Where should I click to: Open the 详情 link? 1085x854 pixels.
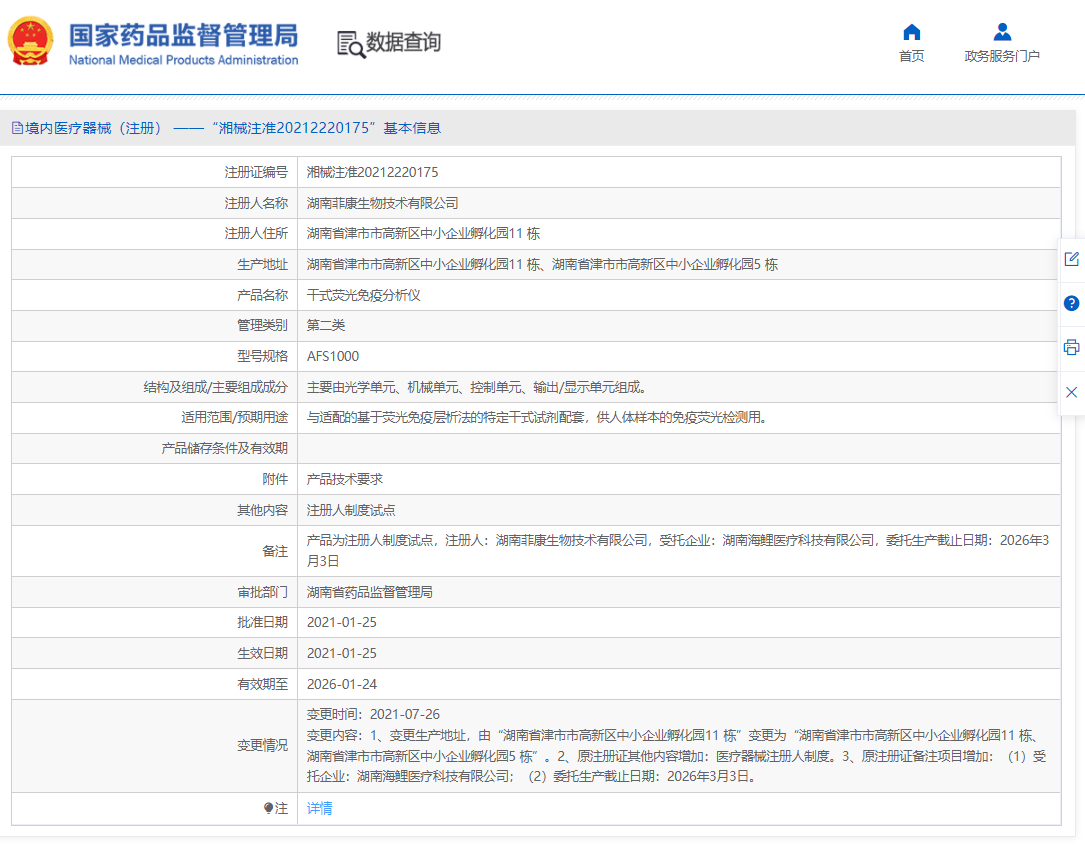319,808
